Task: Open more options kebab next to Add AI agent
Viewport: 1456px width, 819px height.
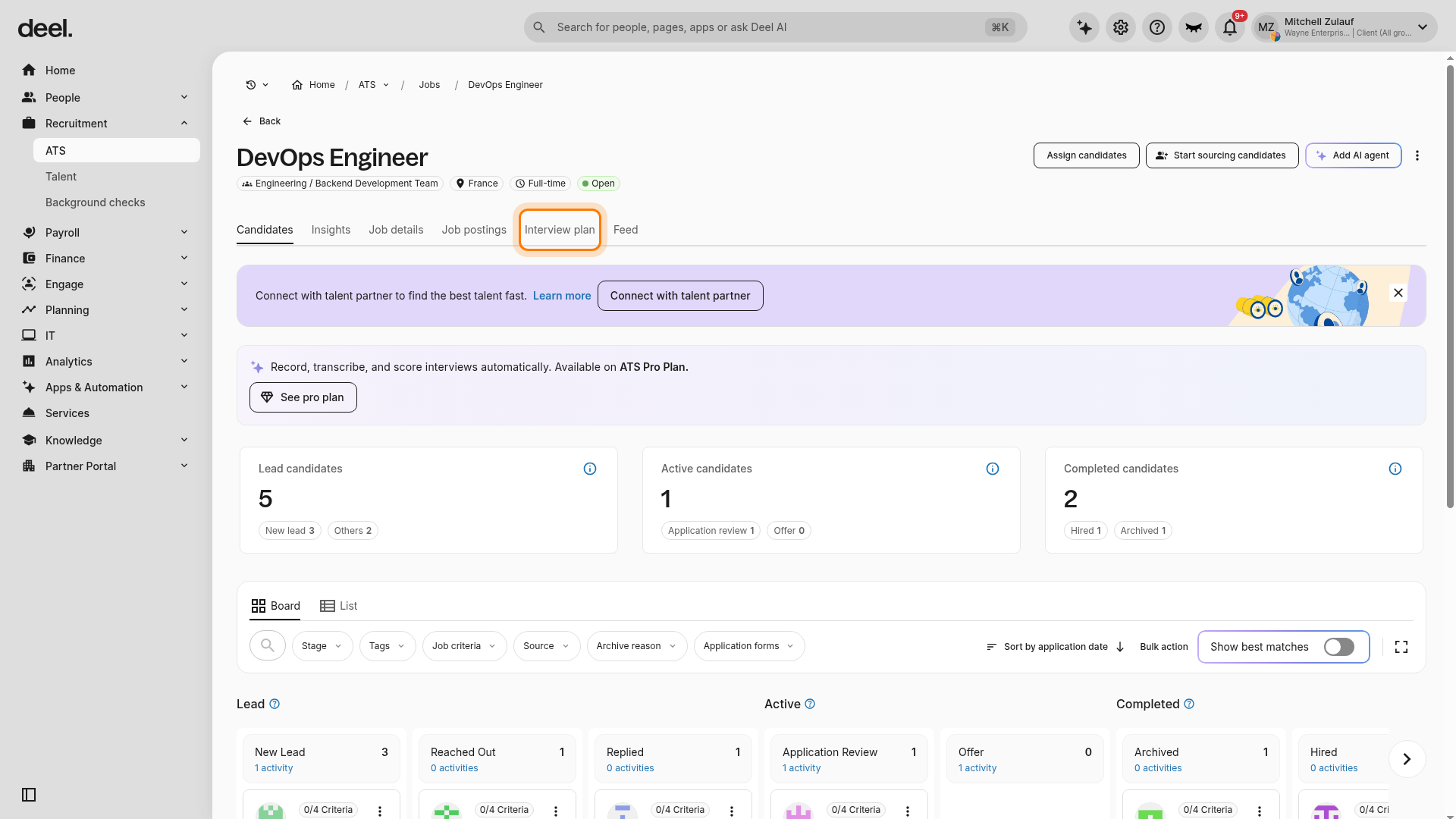Action: (x=1417, y=155)
